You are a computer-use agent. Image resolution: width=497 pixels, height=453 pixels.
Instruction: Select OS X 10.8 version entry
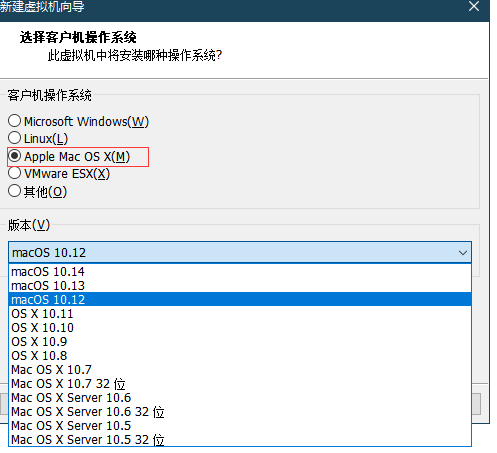pos(240,356)
